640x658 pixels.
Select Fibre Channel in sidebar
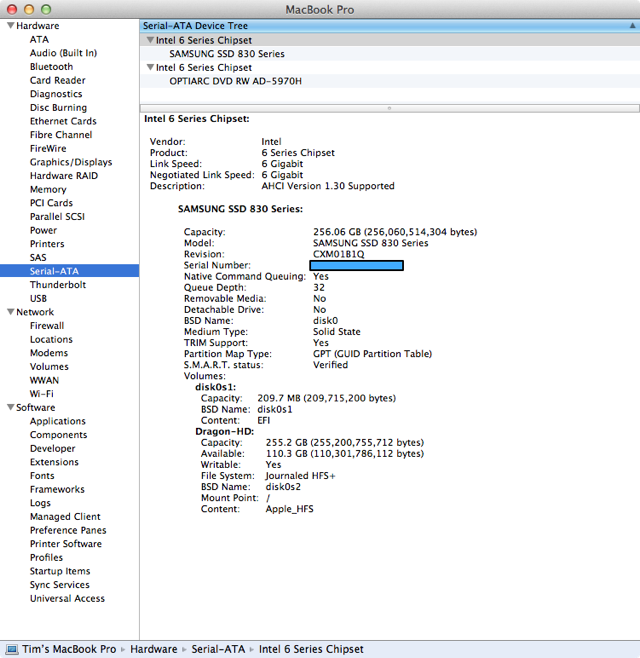click(61, 135)
